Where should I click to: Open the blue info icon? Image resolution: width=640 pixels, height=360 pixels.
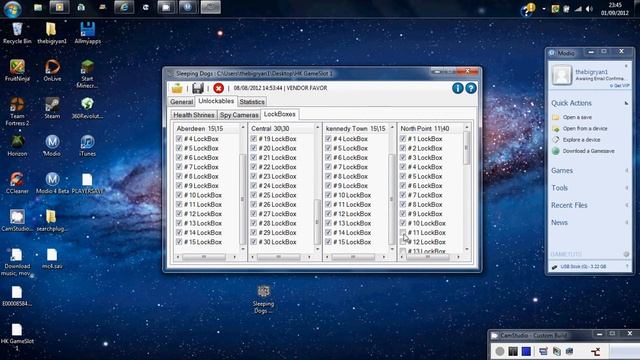[458, 88]
